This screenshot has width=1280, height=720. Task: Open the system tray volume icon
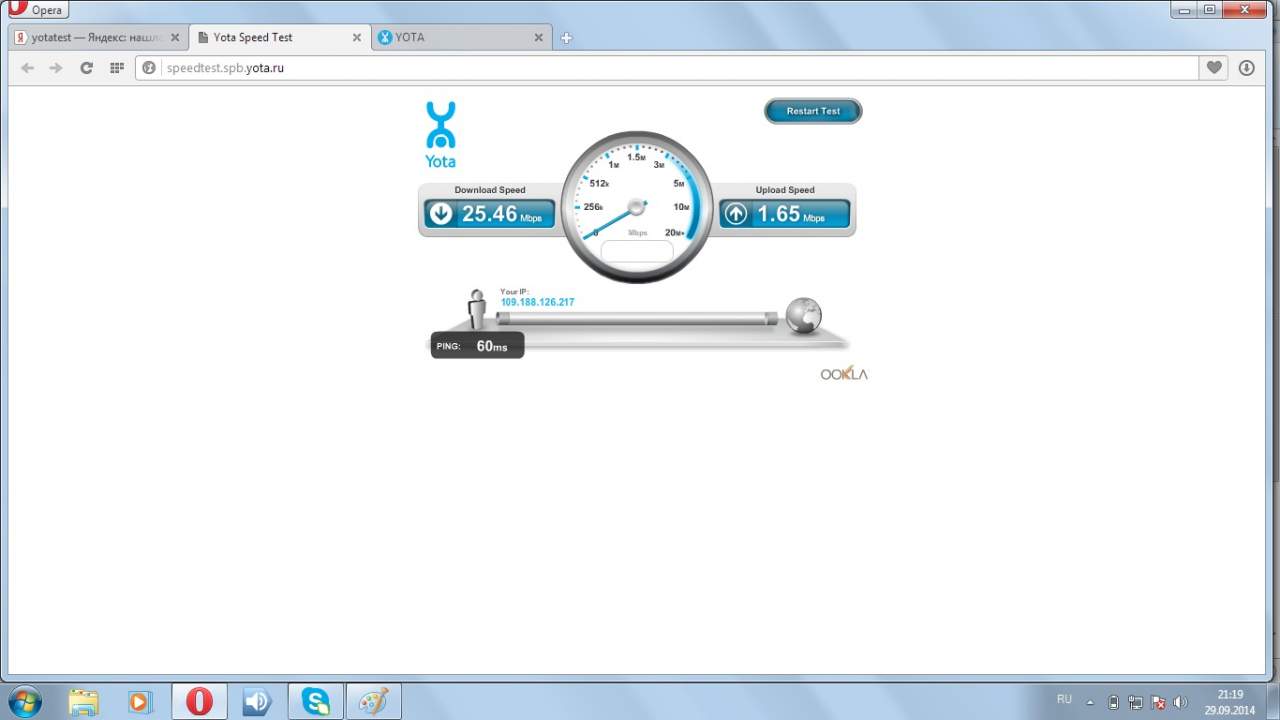tap(1181, 702)
